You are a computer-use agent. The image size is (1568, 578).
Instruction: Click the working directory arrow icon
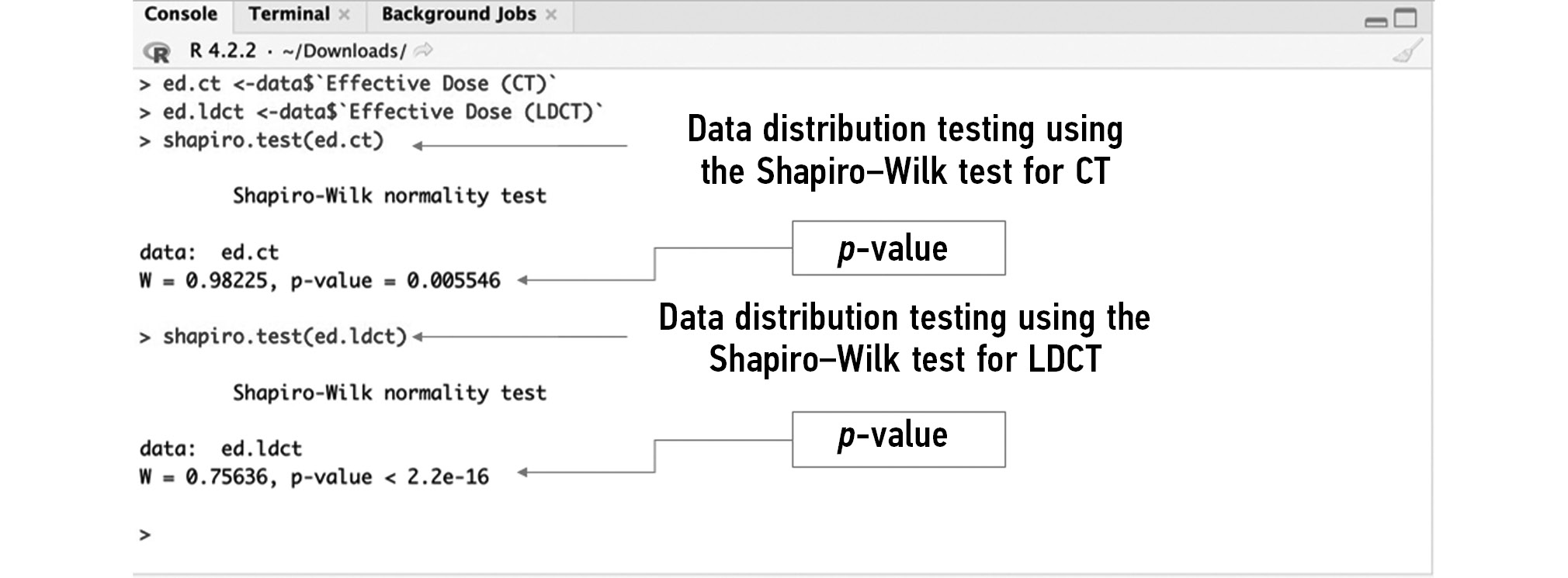tap(424, 51)
